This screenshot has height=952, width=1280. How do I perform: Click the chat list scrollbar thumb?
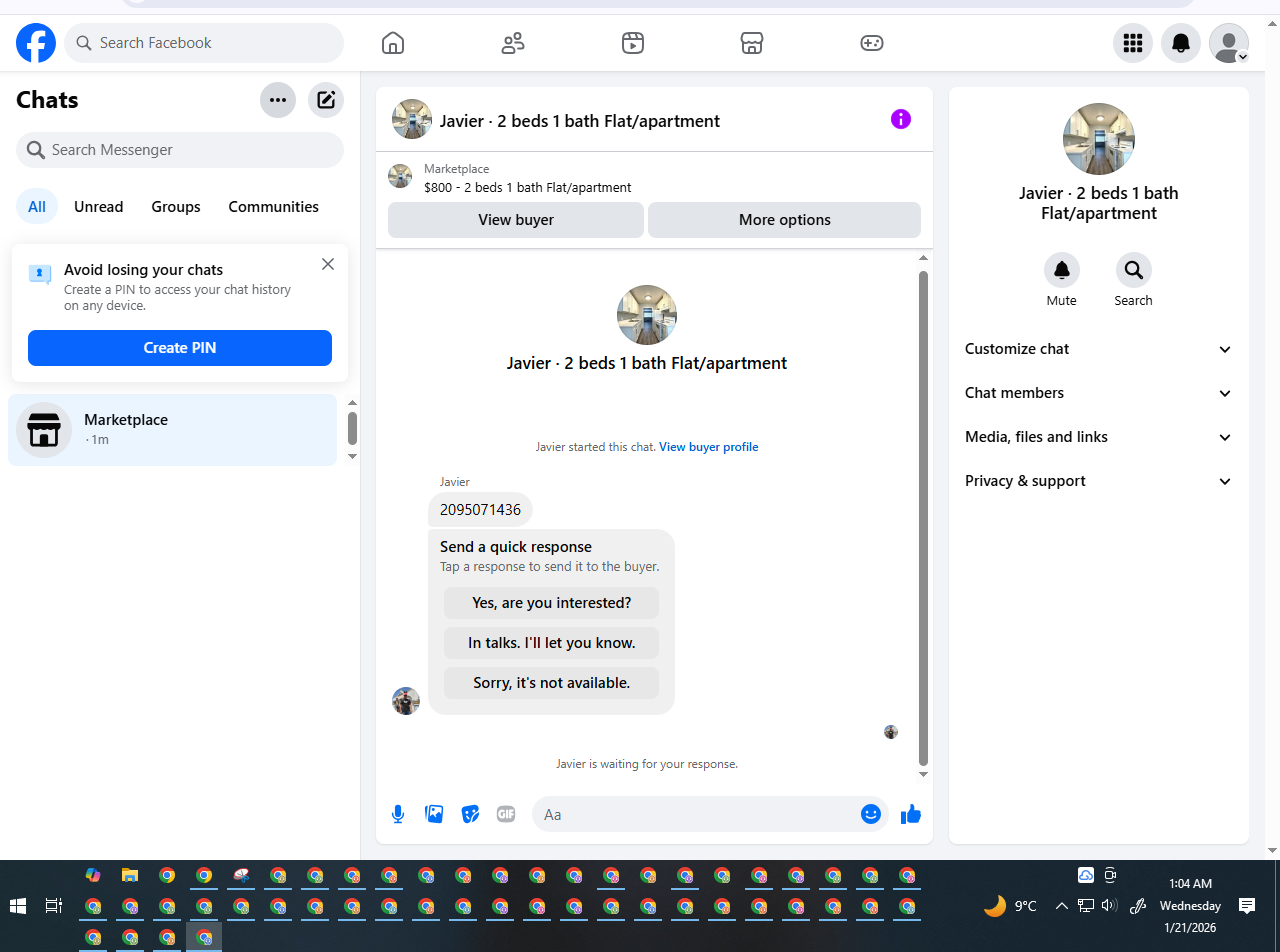pyautogui.click(x=352, y=428)
